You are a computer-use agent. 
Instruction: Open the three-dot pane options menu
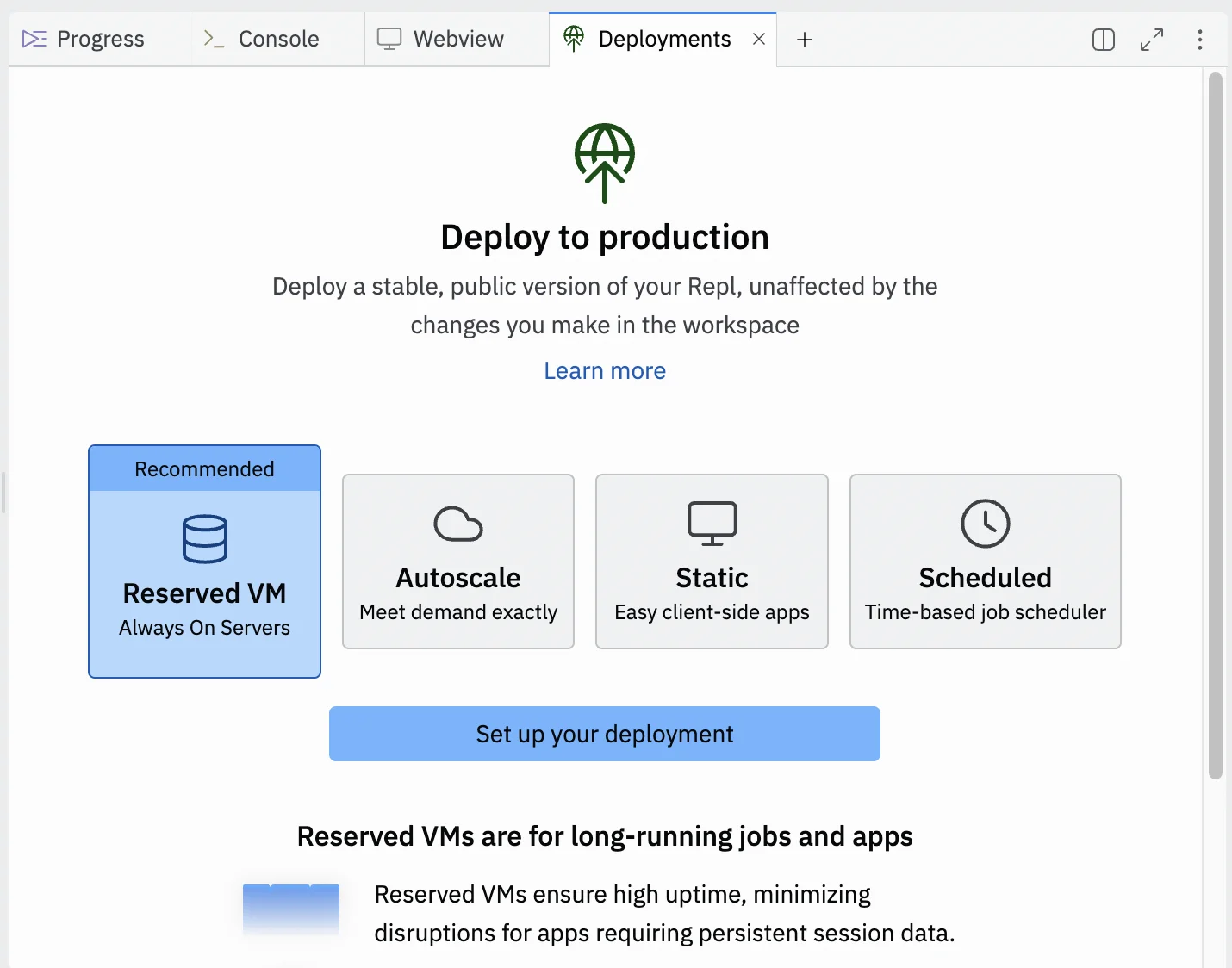coord(1200,40)
